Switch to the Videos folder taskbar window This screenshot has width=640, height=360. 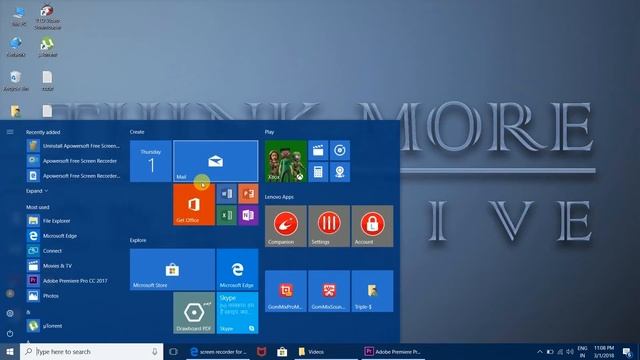[325, 351]
